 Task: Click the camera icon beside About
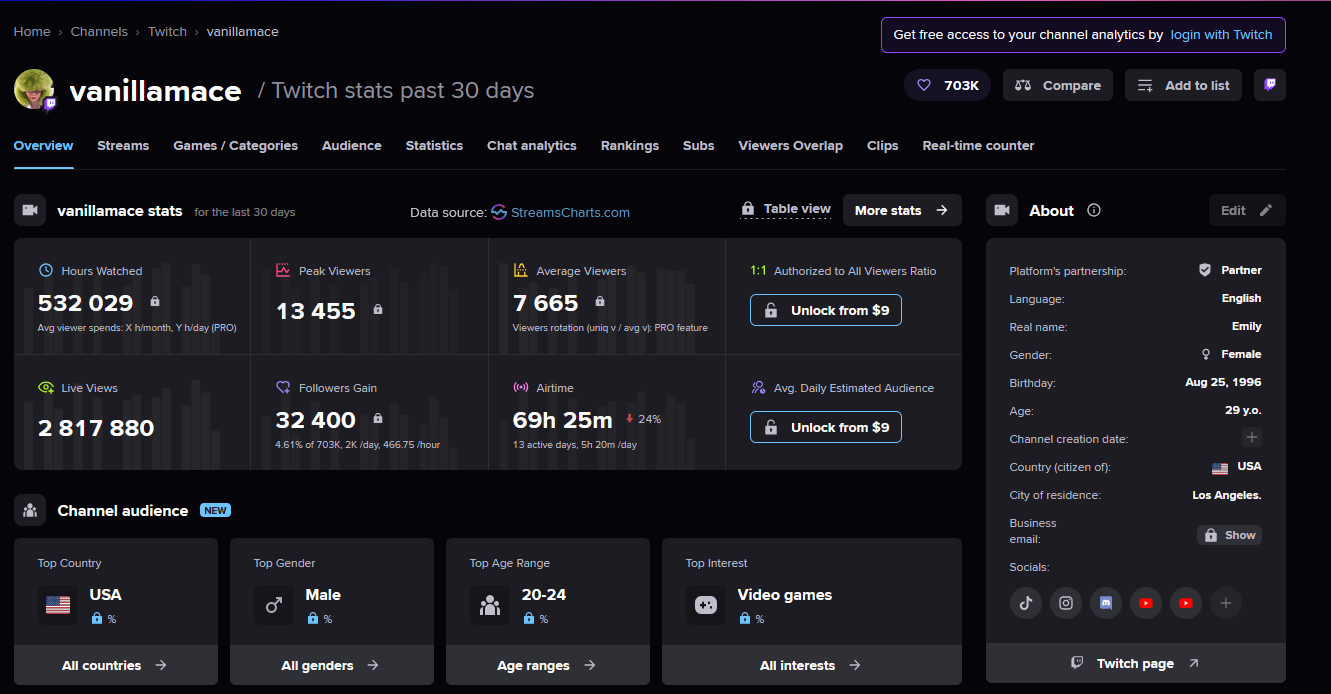click(1002, 210)
